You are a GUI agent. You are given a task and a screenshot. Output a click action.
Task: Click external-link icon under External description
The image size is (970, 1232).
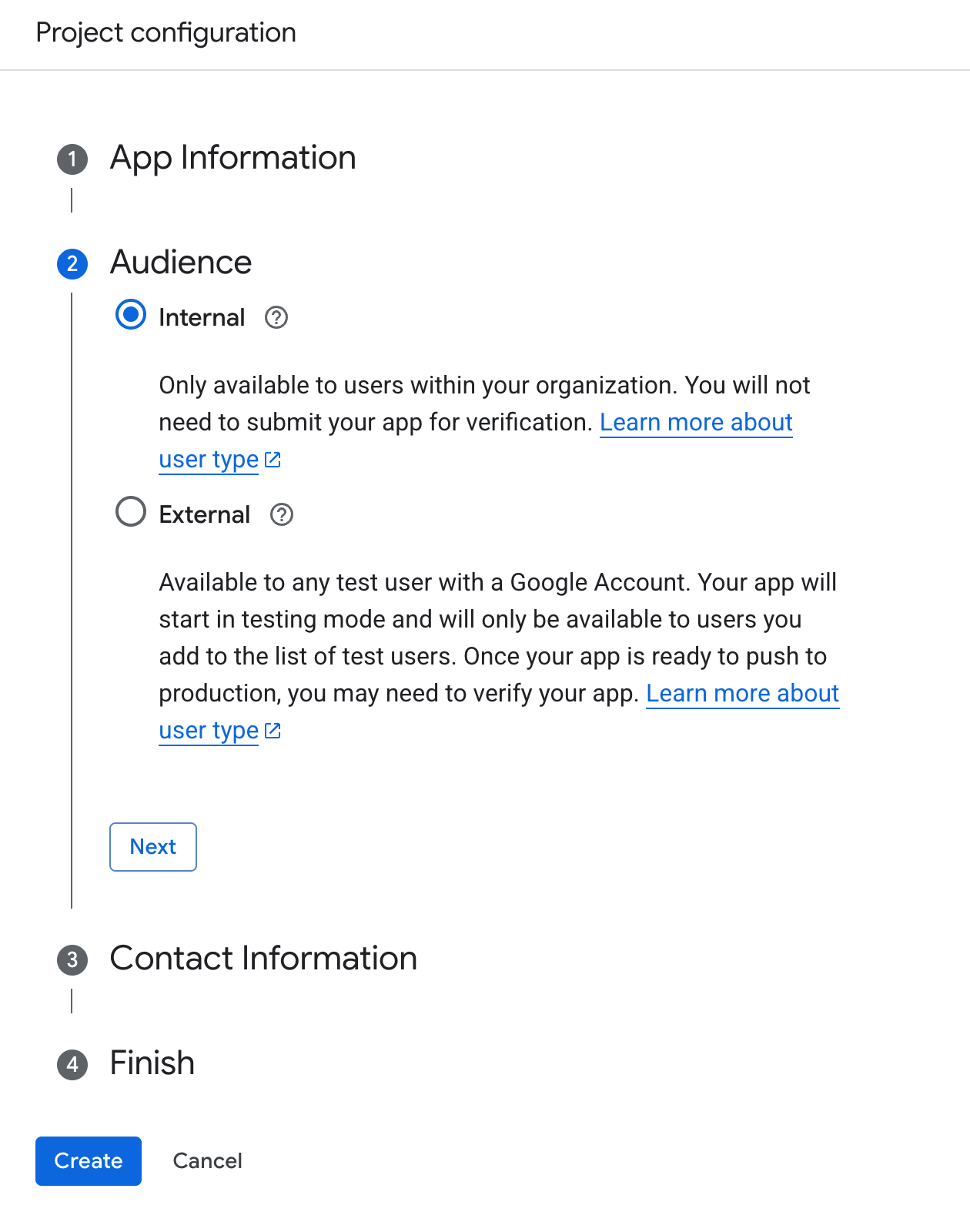(x=273, y=731)
